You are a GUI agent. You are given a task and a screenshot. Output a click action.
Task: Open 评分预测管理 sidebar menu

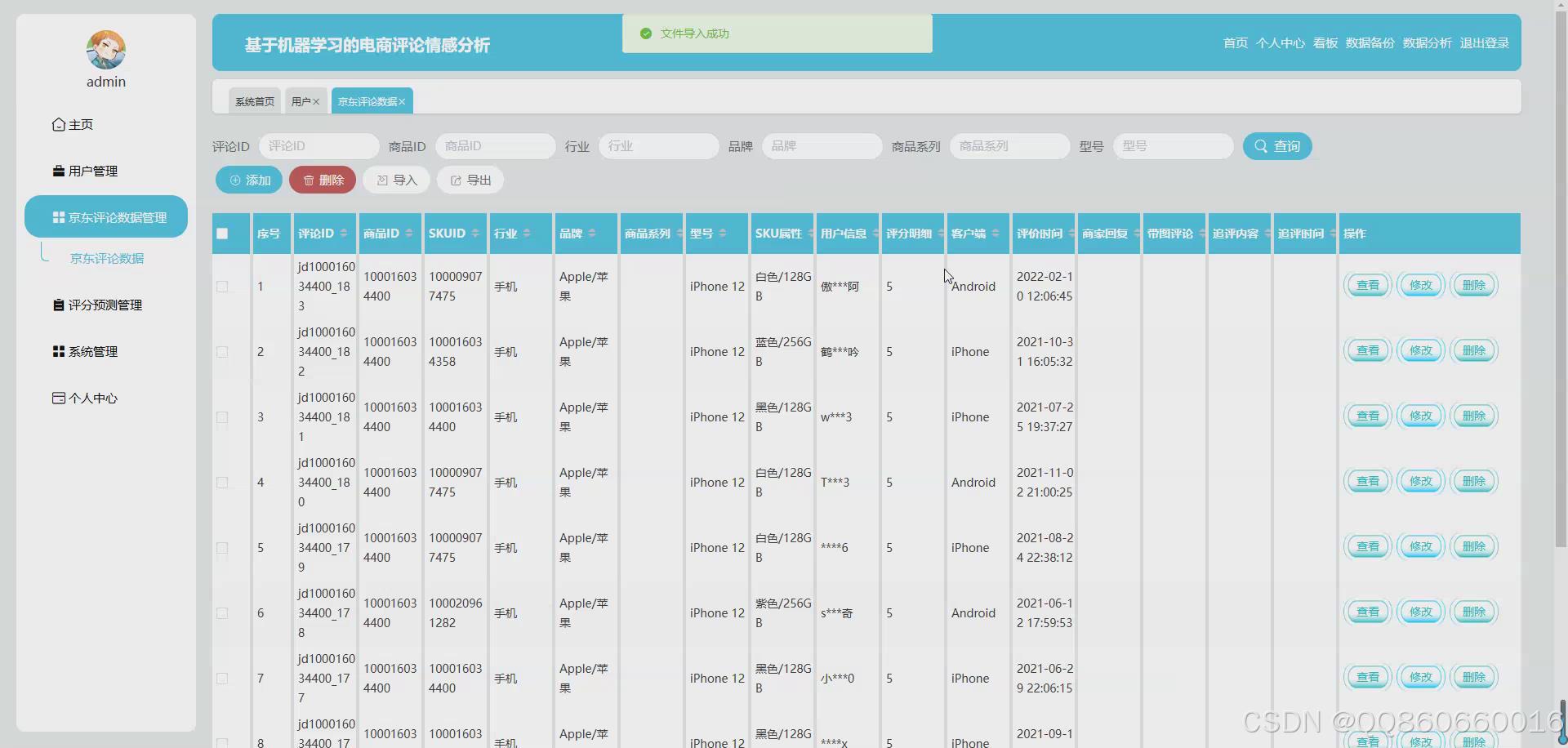click(x=97, y=305)
